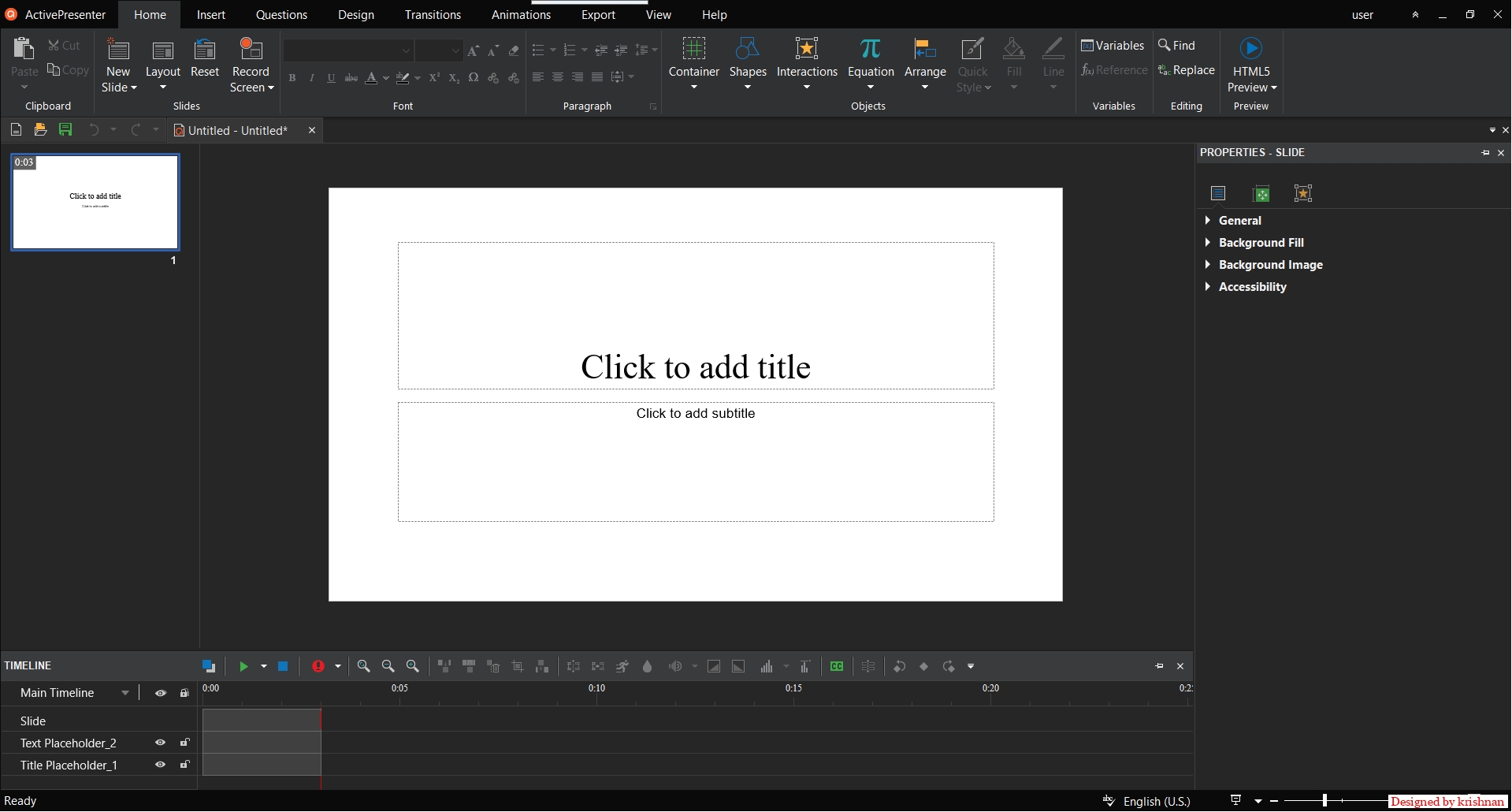Toggle lock on Title Placeholder_1
The height and width of the screenshot is (812, 1512).
tap(184, 765)
